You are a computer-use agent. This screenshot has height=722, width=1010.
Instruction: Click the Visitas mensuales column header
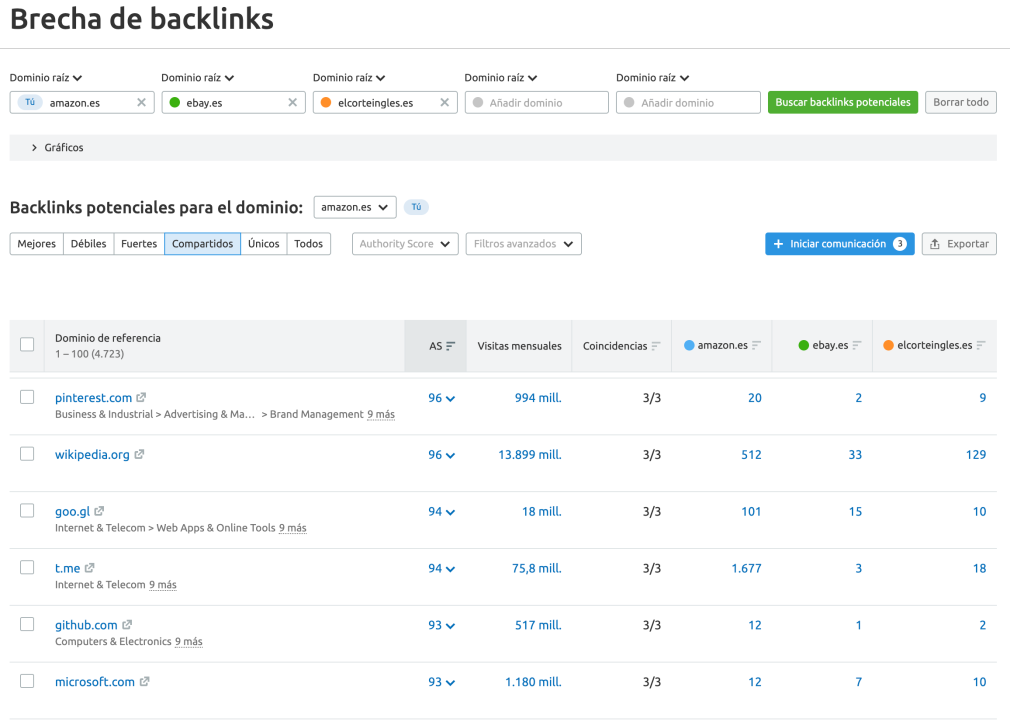tap(519, 346)
